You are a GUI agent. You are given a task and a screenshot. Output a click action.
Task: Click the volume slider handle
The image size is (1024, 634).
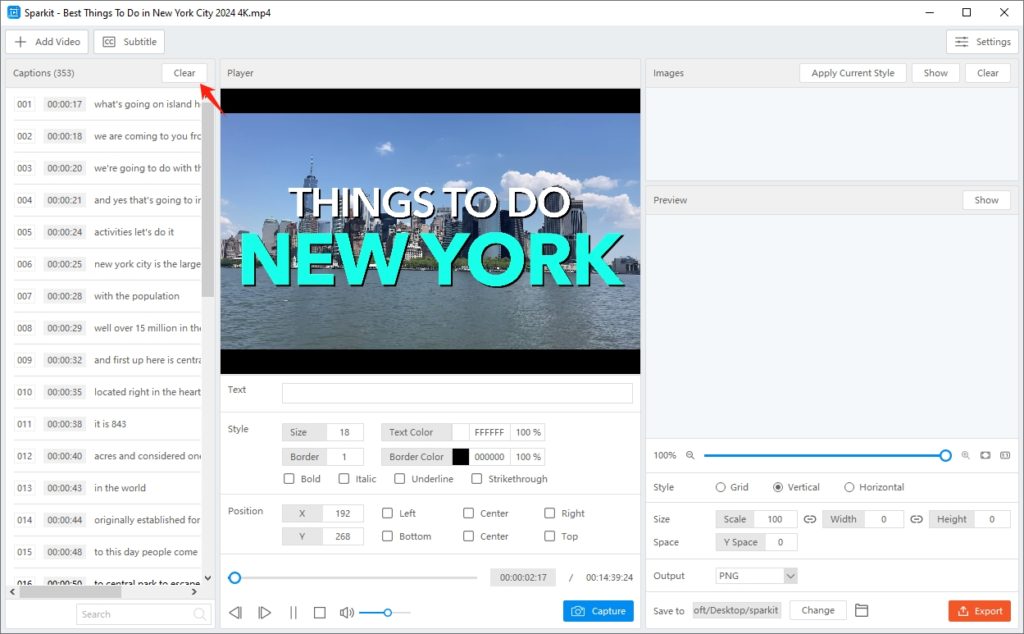tap(388, 612)
